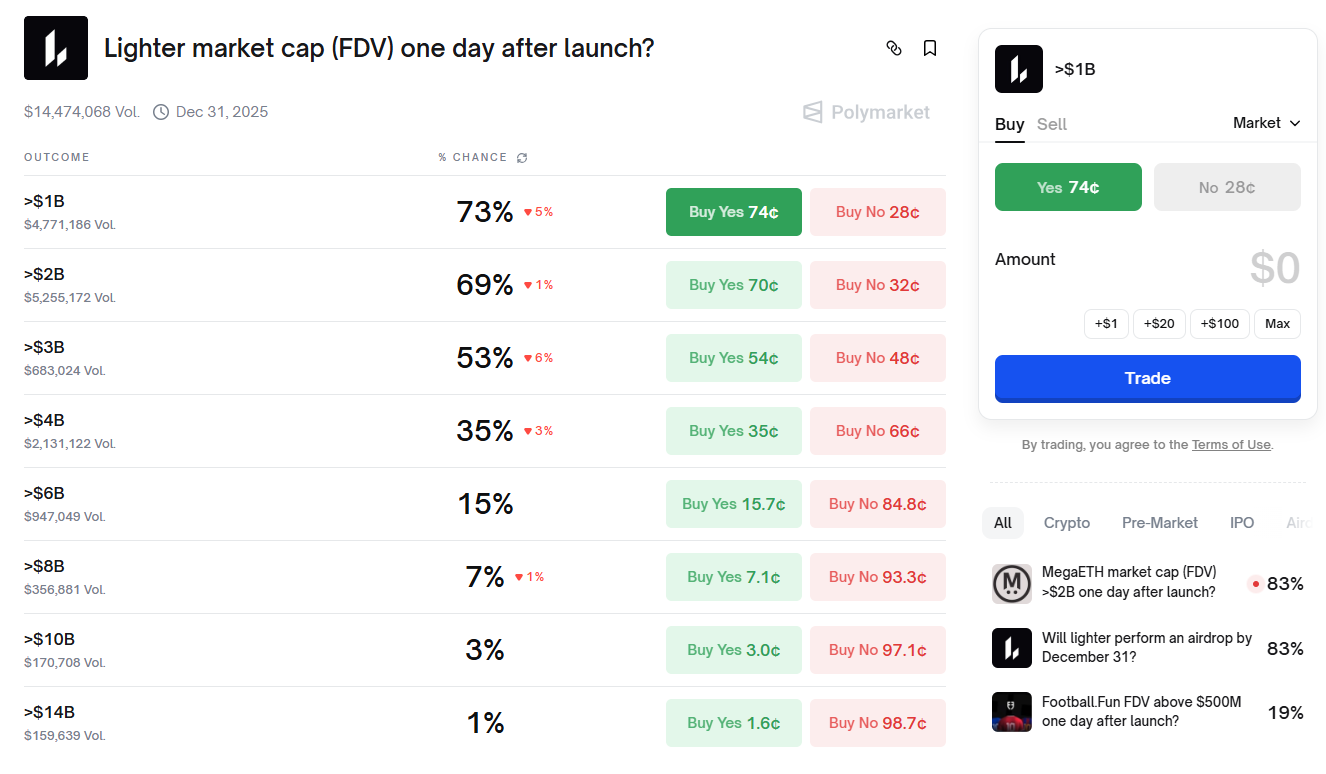
Task: Click the Lighter airdrop market icon
Action: [x=1011, y=648]
